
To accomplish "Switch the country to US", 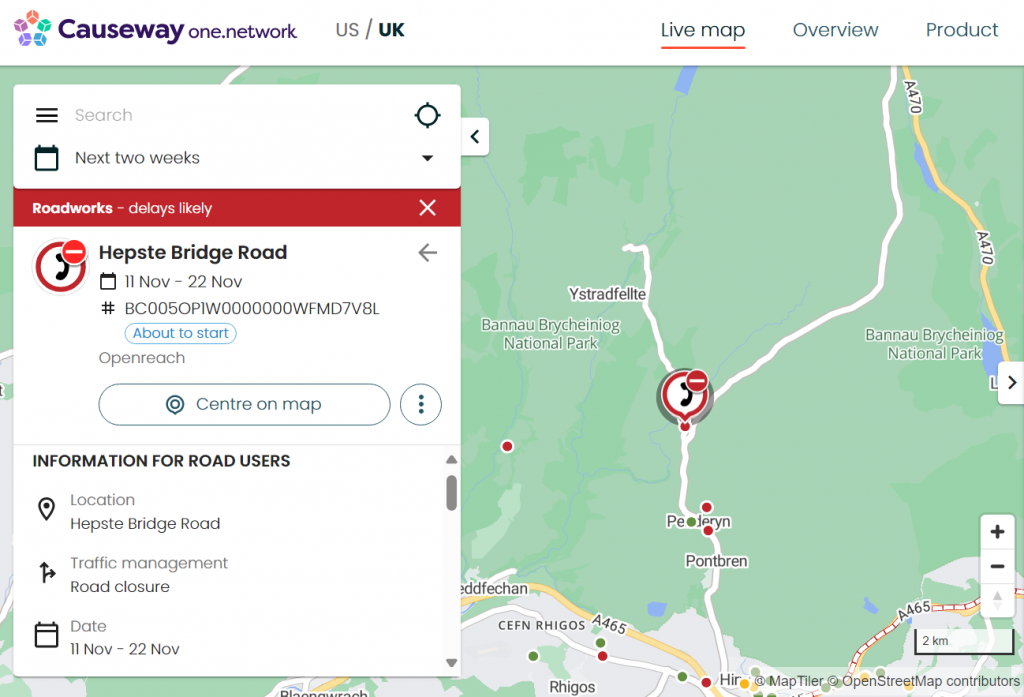I will tap(347, 30).
